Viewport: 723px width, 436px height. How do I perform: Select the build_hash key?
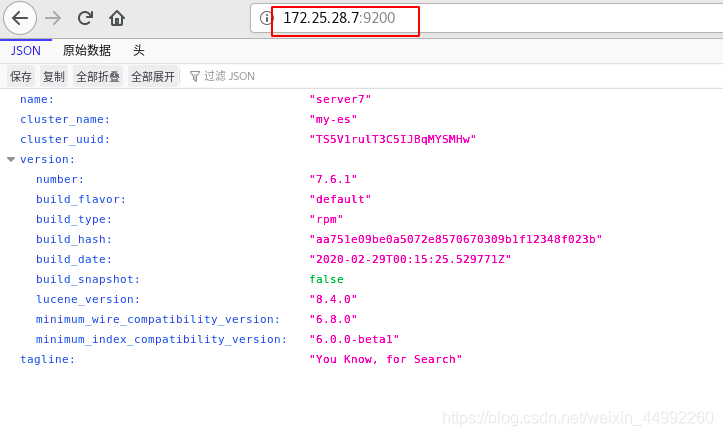tap(74, 240)
